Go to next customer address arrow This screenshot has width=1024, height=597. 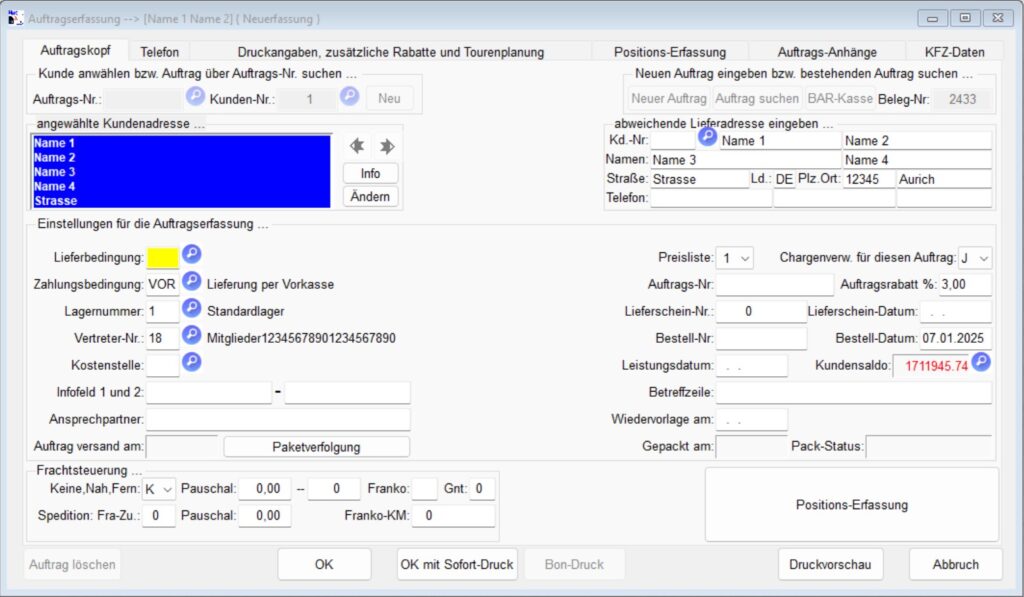pos(387,146)
